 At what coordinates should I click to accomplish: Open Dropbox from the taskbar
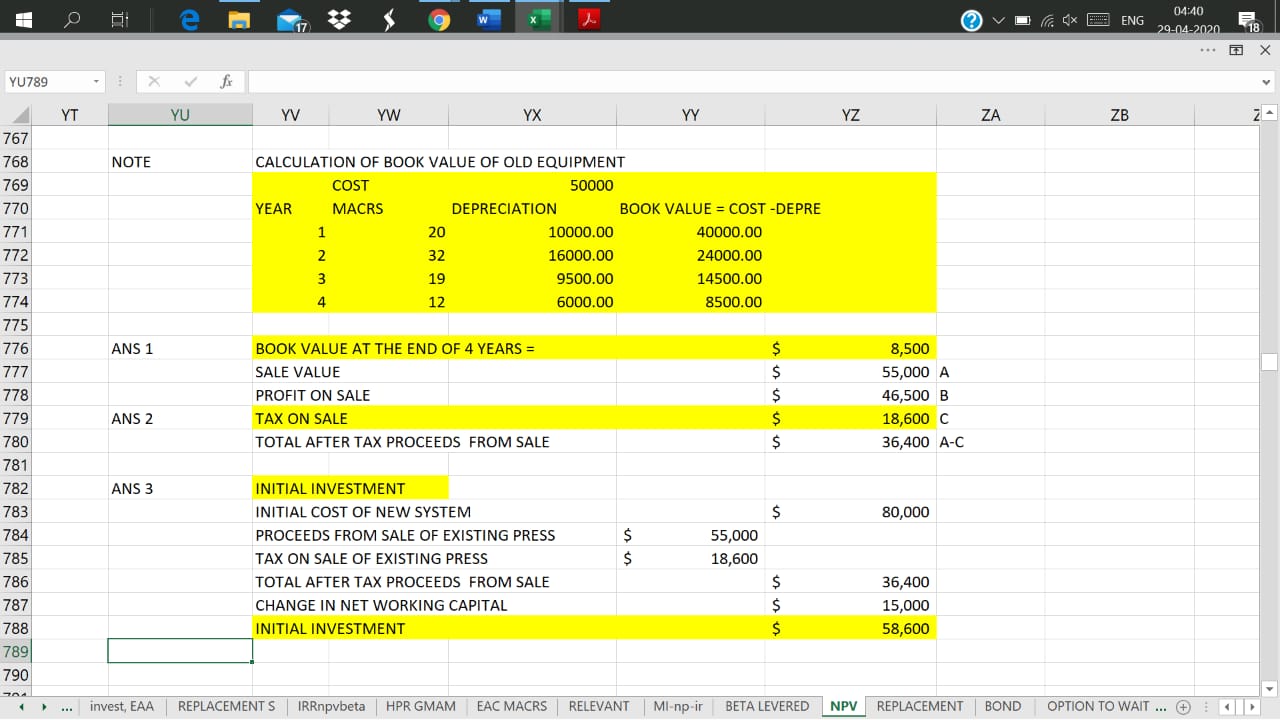[339, 21]
